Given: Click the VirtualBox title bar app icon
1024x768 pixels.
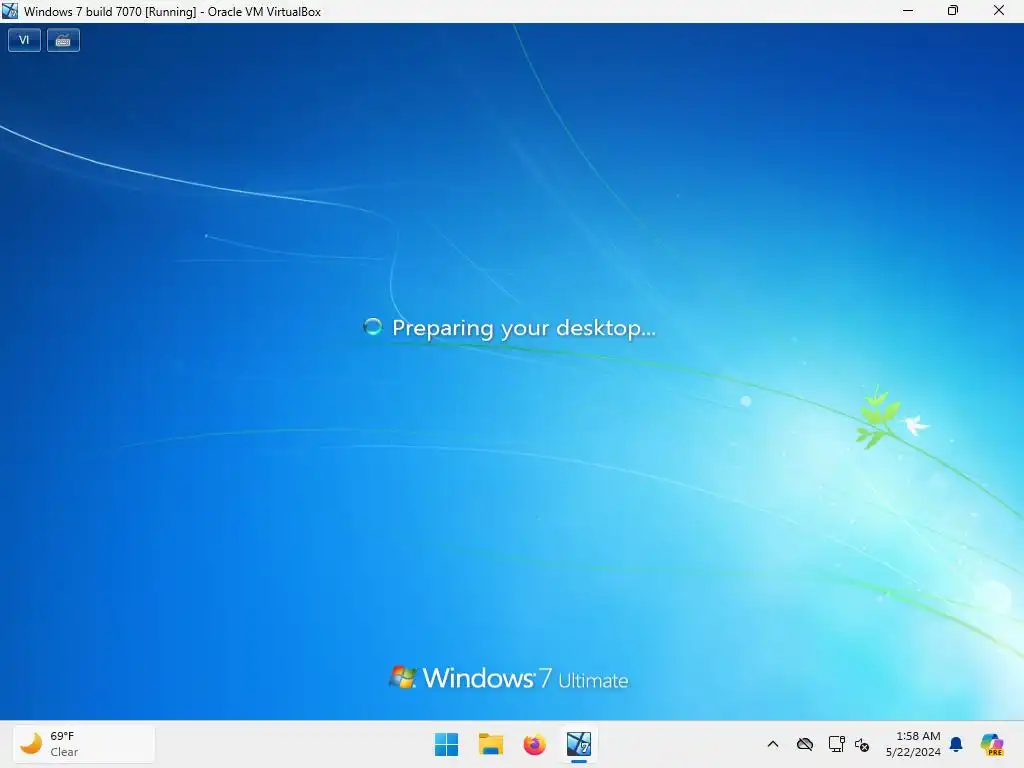Looking at the screenshot, I should point(10,11).
